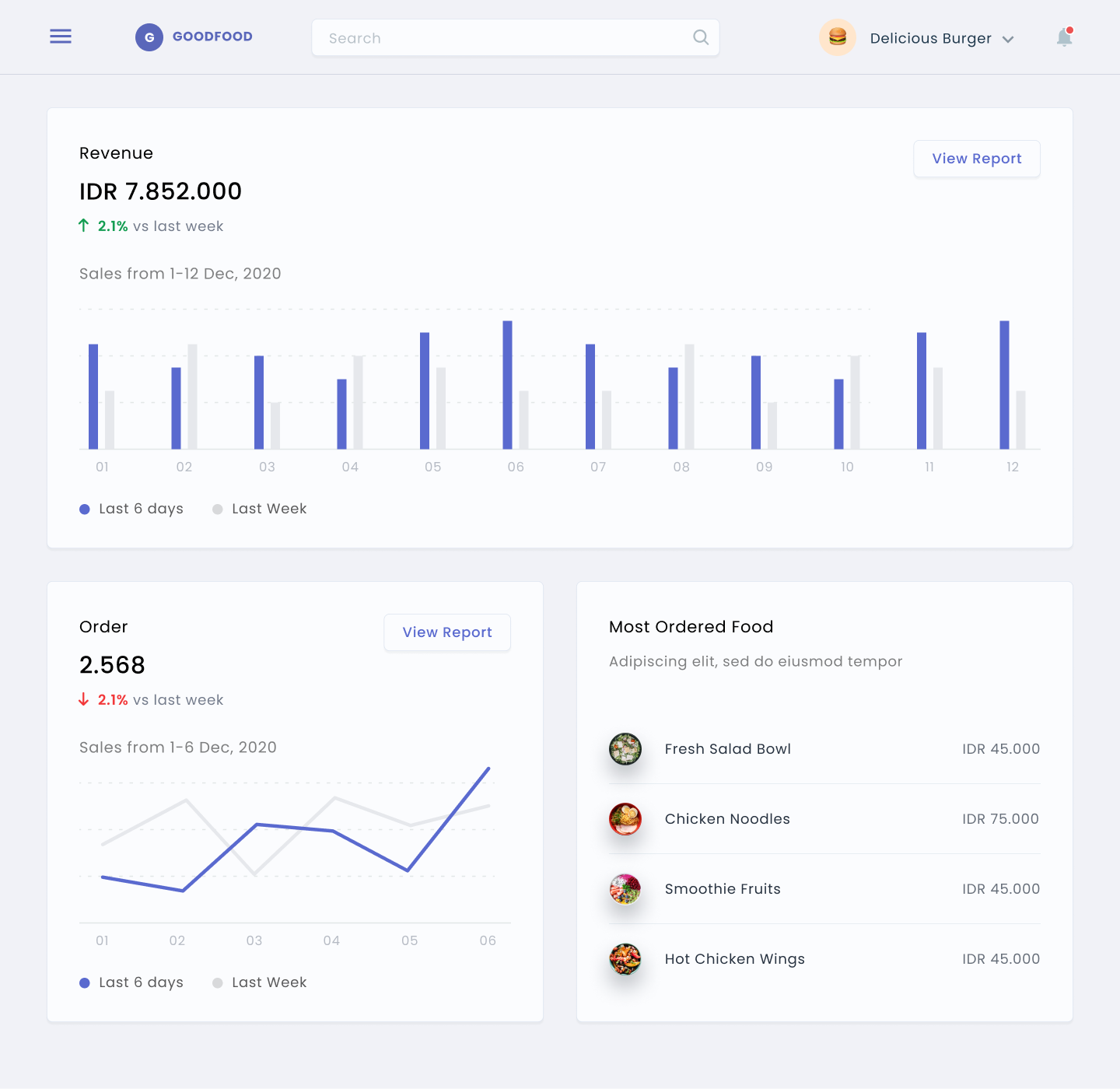The image size is (1120, 1089).
Task: Open the Delicious Burger account menu
Action: click(930, 38)
